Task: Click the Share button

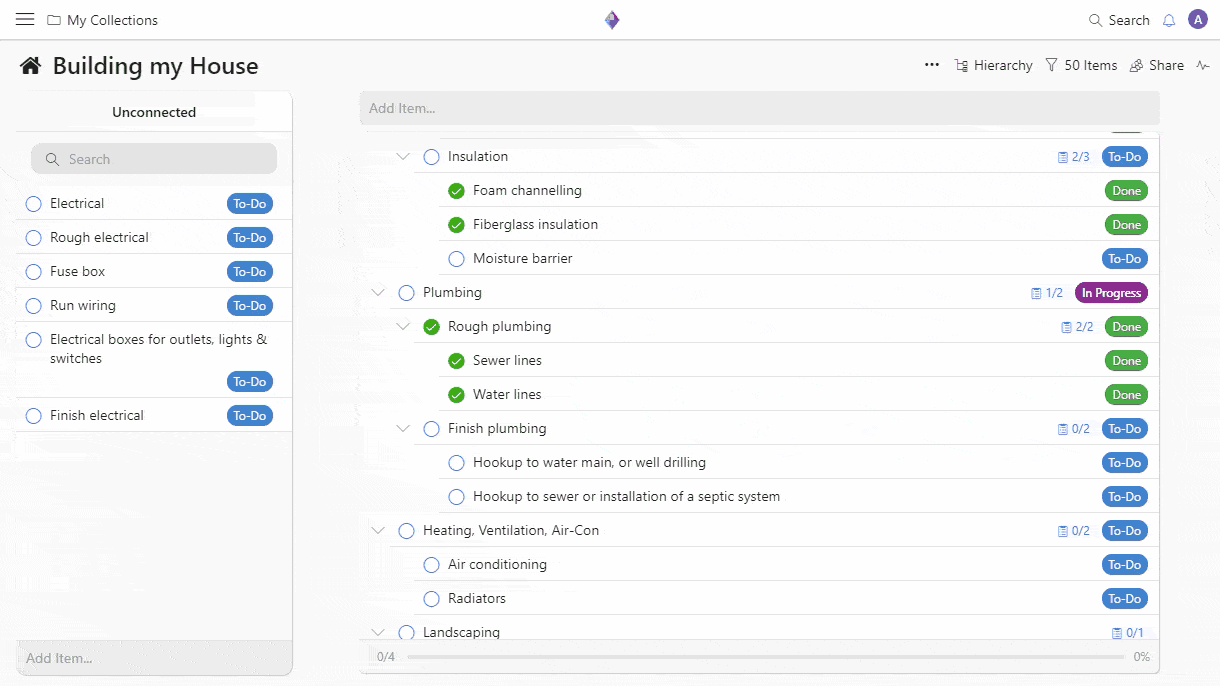Action: click(1157, 65)
